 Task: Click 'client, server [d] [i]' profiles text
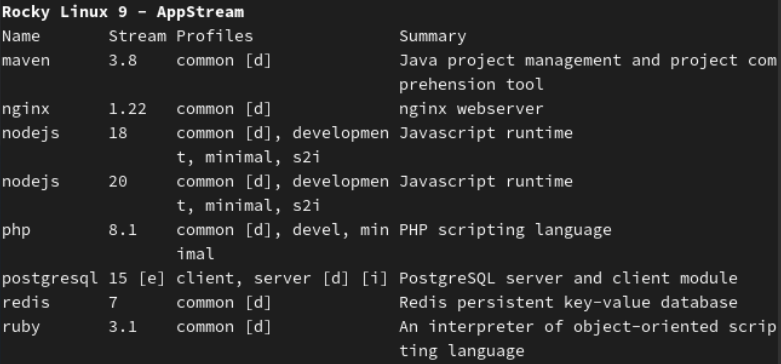click(282, 279)
